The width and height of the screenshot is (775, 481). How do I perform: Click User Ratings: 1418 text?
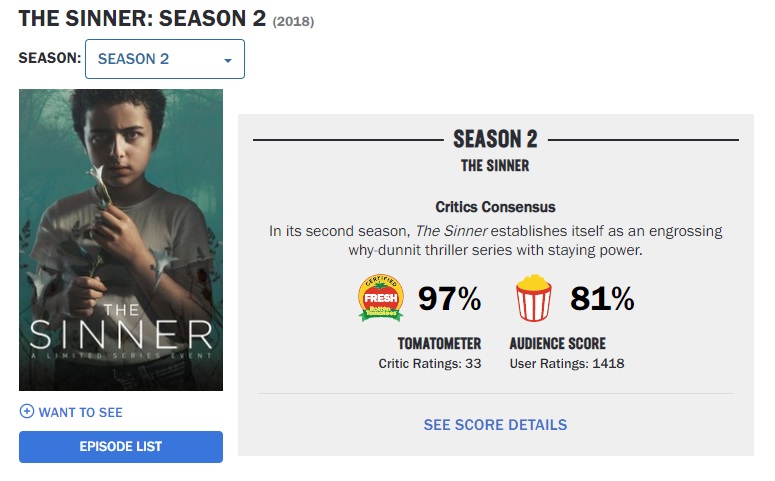click(567, 363)
